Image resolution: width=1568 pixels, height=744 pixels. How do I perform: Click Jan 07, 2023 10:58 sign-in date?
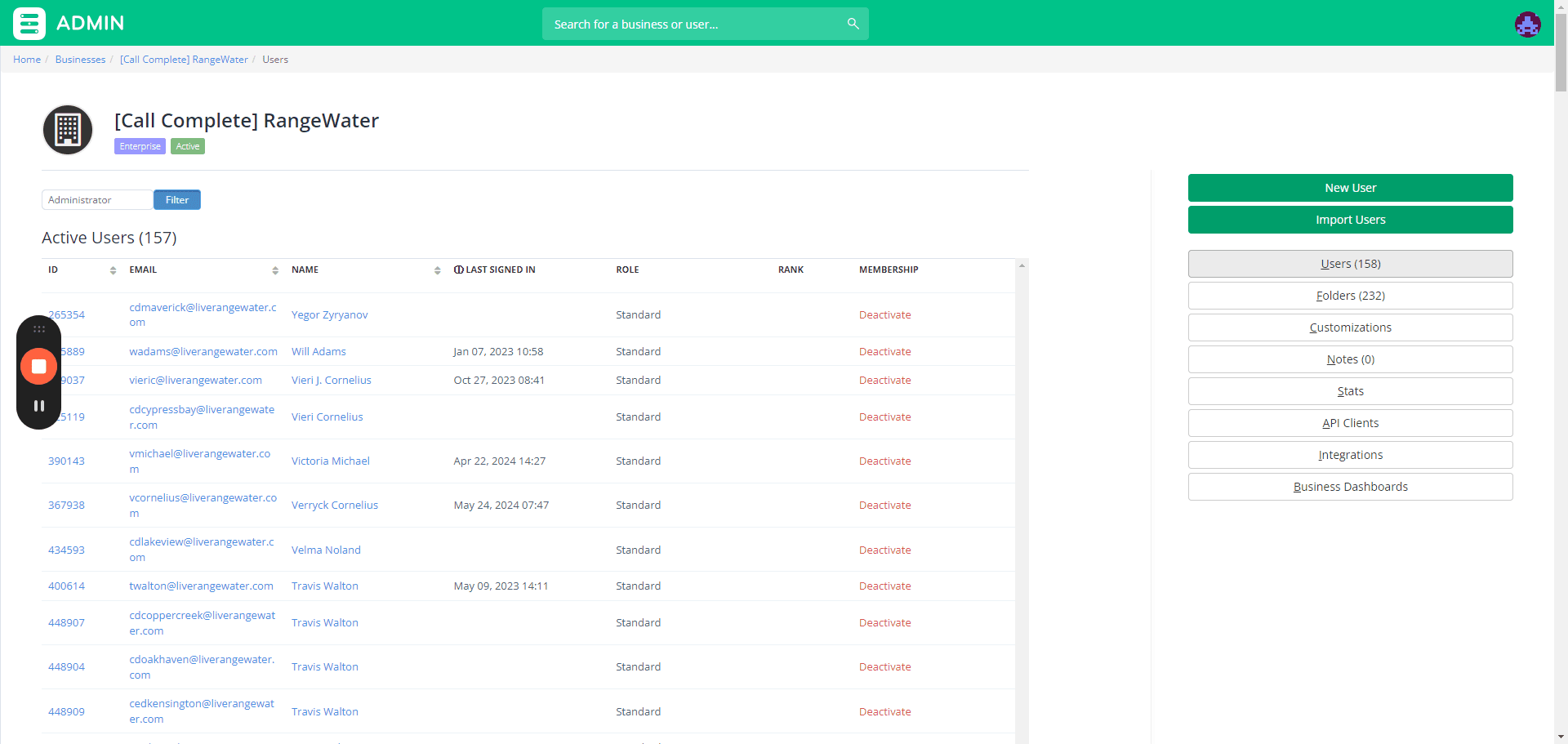498,352
